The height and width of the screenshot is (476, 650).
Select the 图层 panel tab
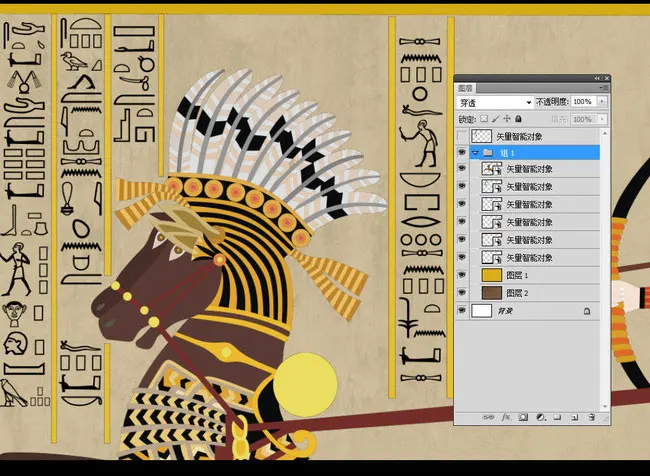[x=465, y=88]
